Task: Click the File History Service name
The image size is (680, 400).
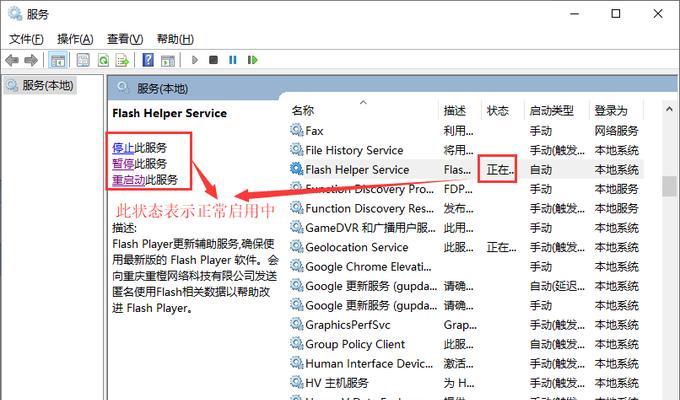Action: click(x=354, y=151)
